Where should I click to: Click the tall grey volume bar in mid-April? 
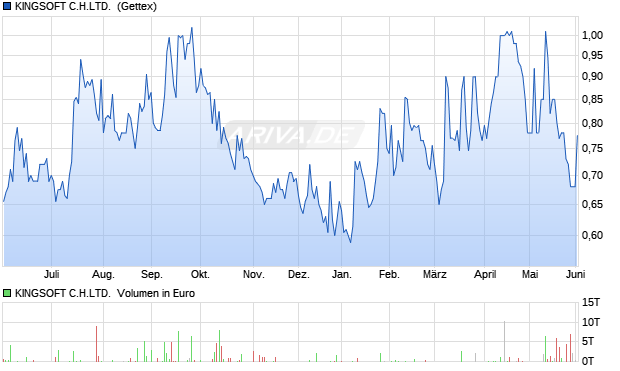point(504,341)
